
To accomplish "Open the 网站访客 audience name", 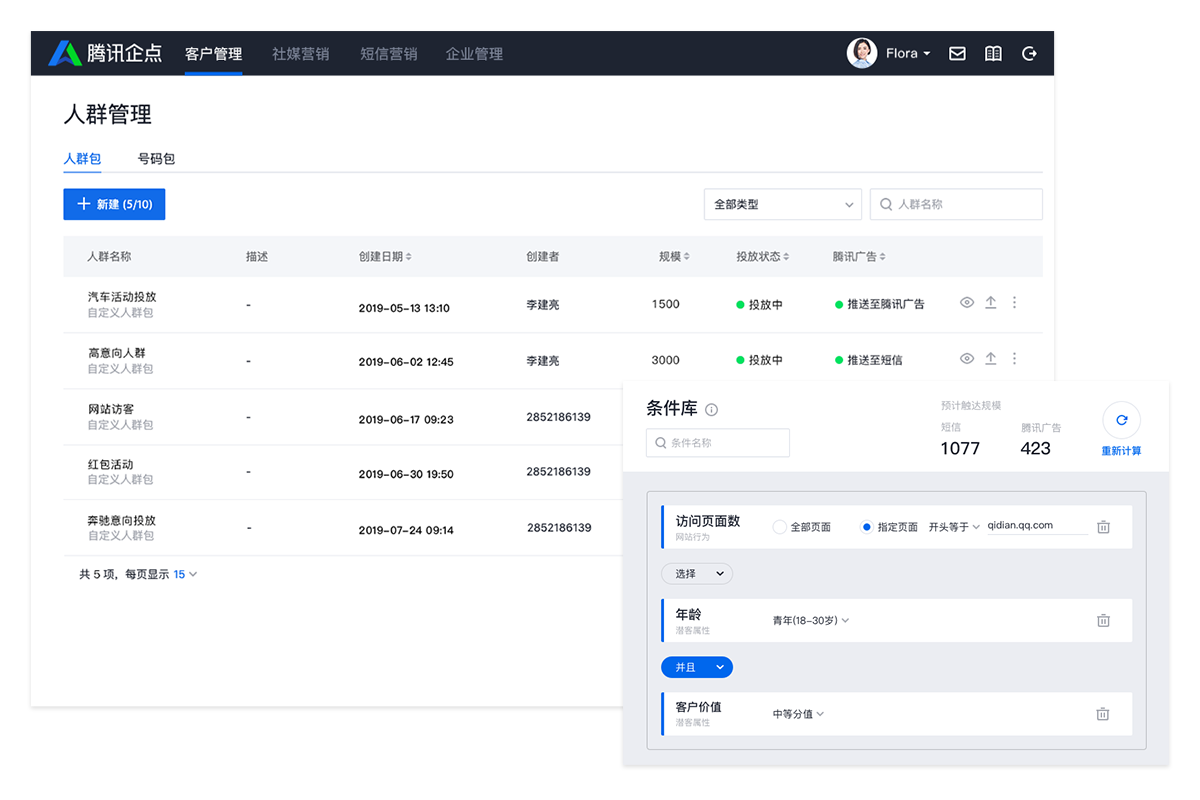I will (110, 409).
